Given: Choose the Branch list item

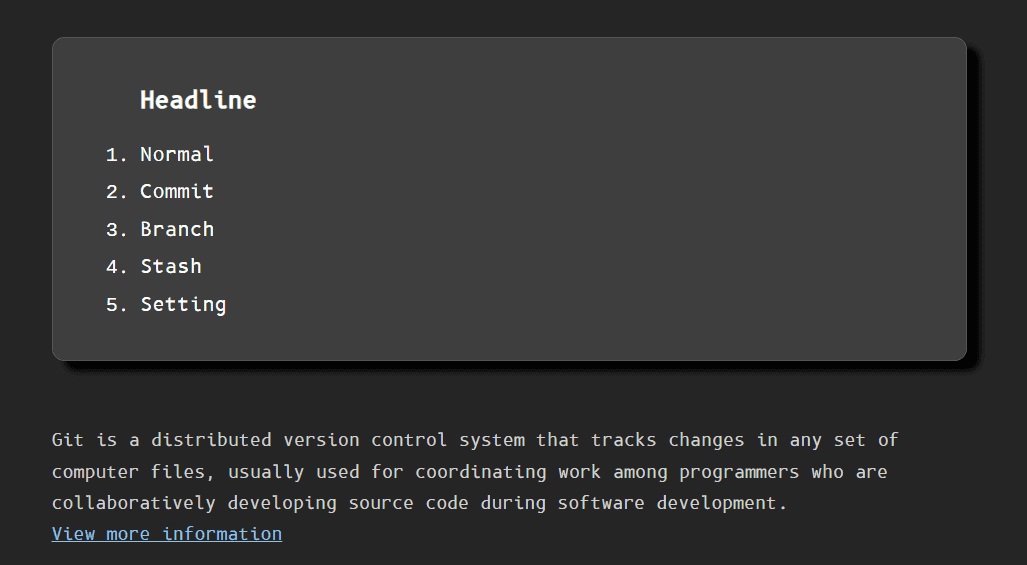Looking at the screenshot, I should coord(177,229).
